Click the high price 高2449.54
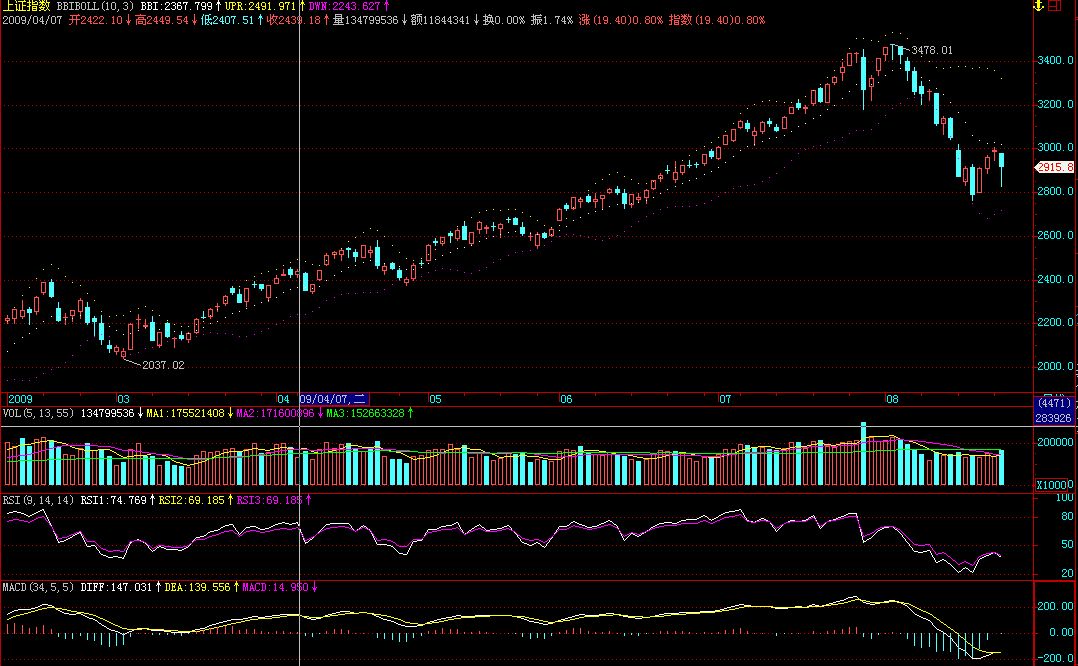1078x666 pixels. pos(162,21)
